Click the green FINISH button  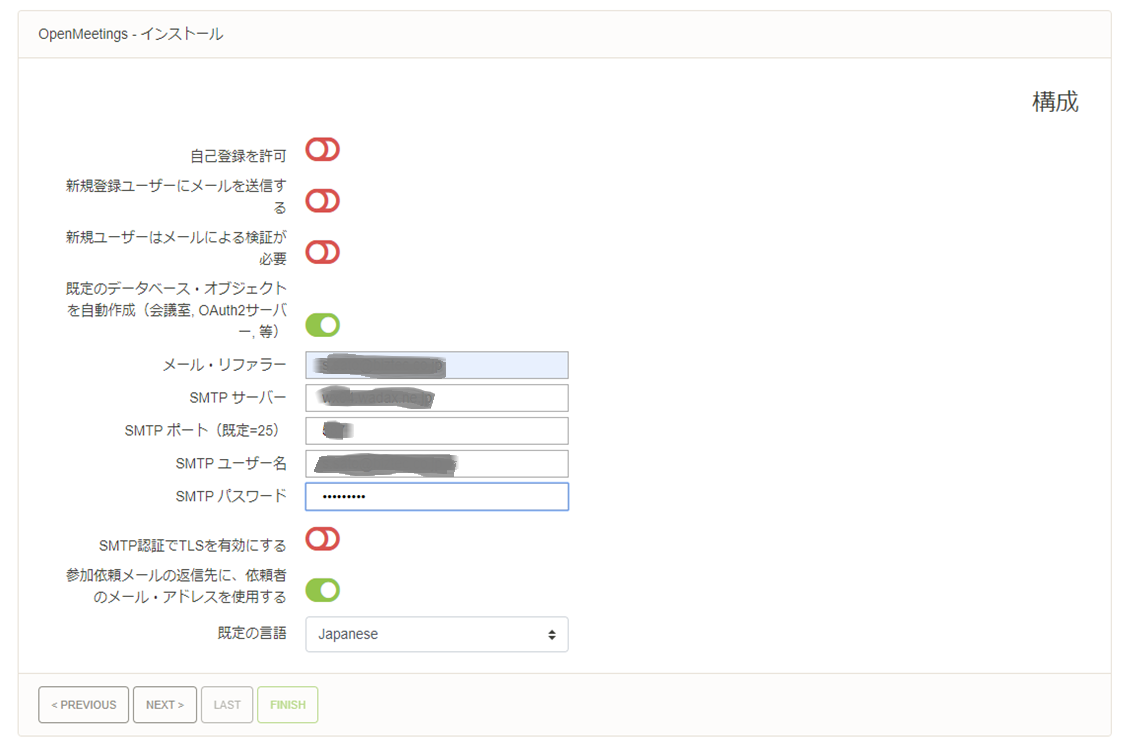point(287,705)
